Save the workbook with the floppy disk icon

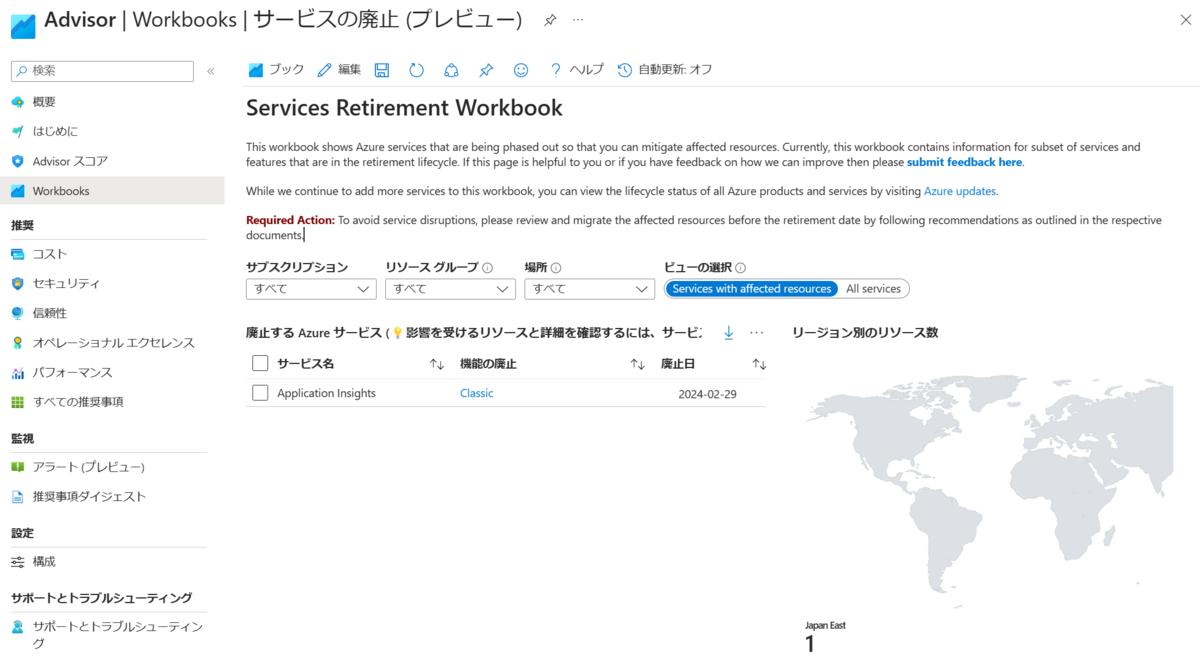pos(382,70)
